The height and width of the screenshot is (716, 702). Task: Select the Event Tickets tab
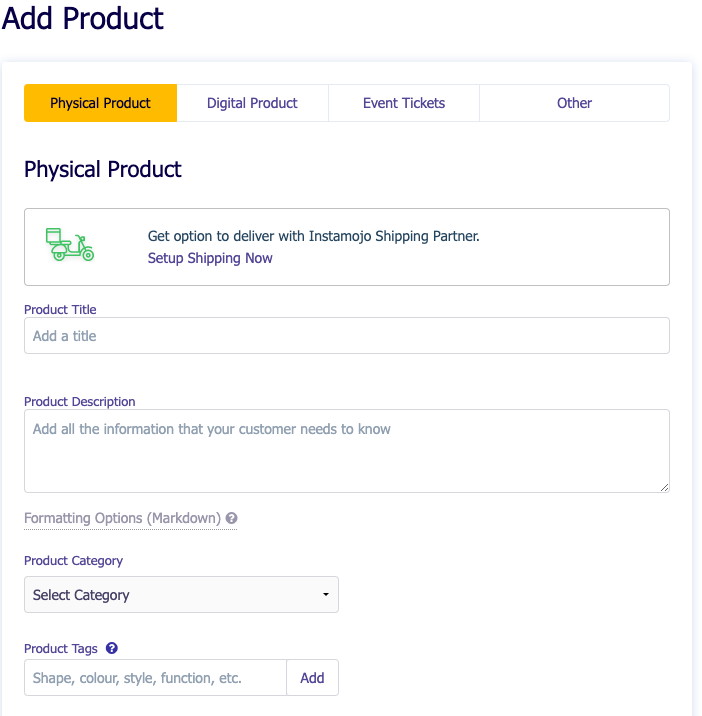click(404, 103)
